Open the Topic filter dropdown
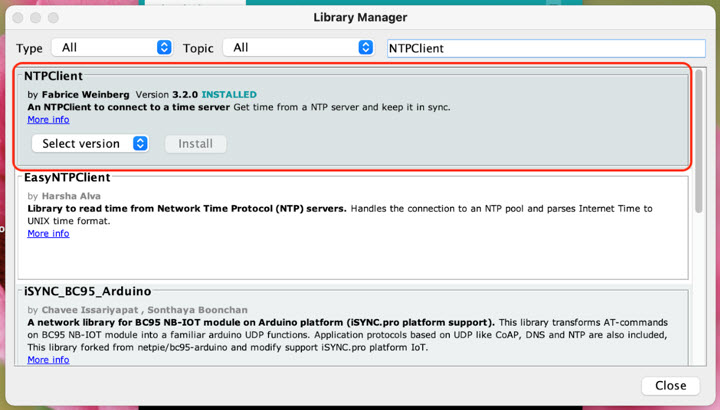Screen dimensions: 720x410 pyautogui.click(x=297, y=48)
